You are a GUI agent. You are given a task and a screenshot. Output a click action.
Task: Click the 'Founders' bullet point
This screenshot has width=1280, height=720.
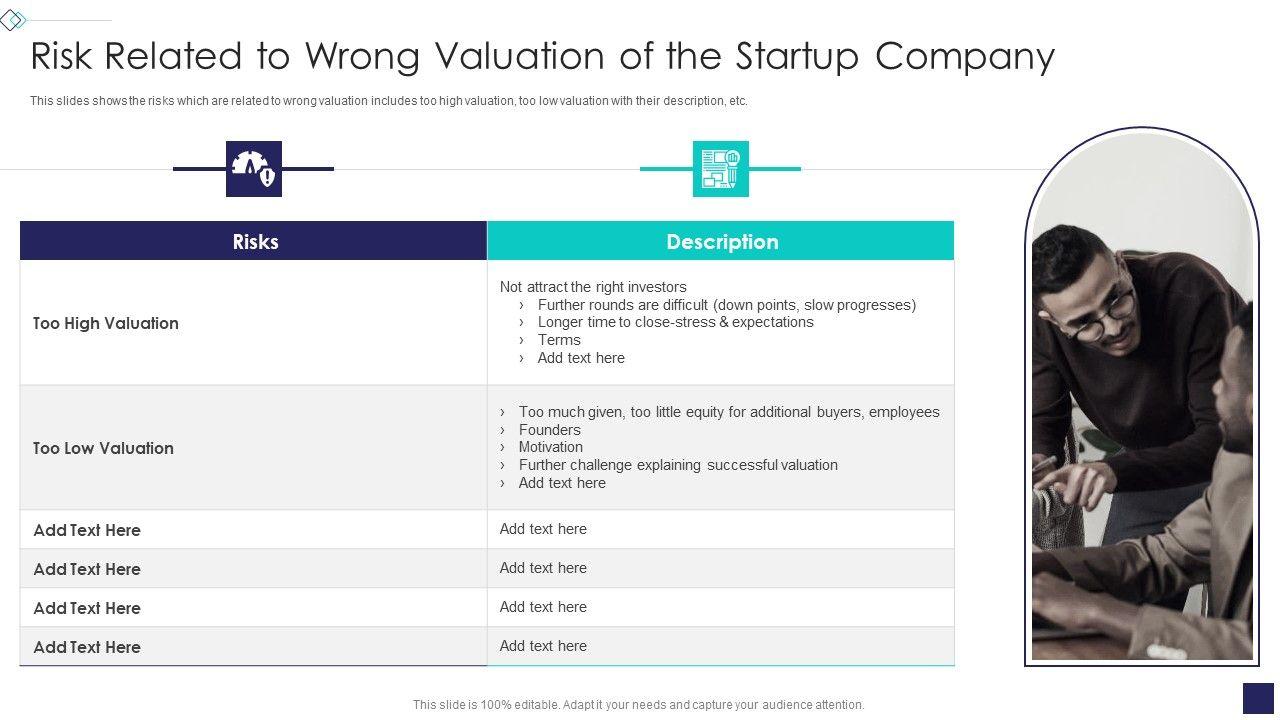(549, 430)
